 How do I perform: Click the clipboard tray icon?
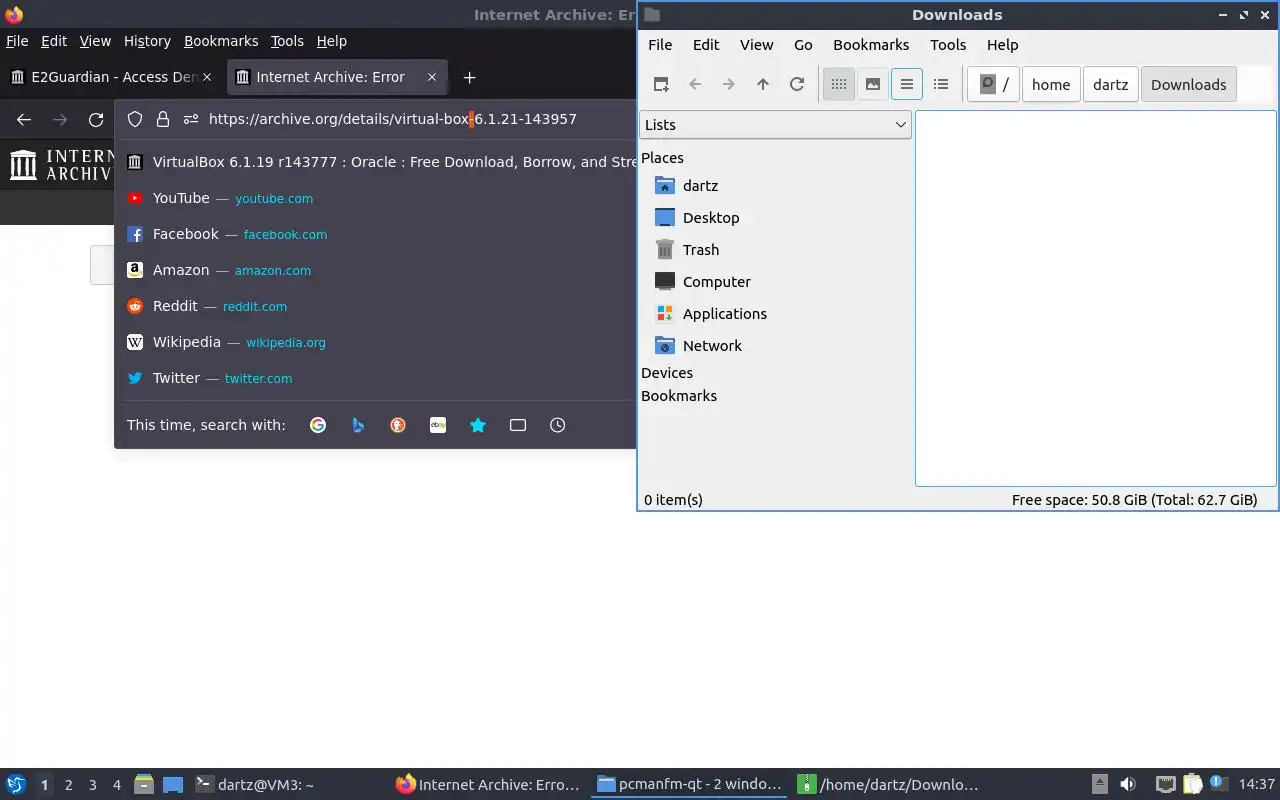tap(1192, 785)
